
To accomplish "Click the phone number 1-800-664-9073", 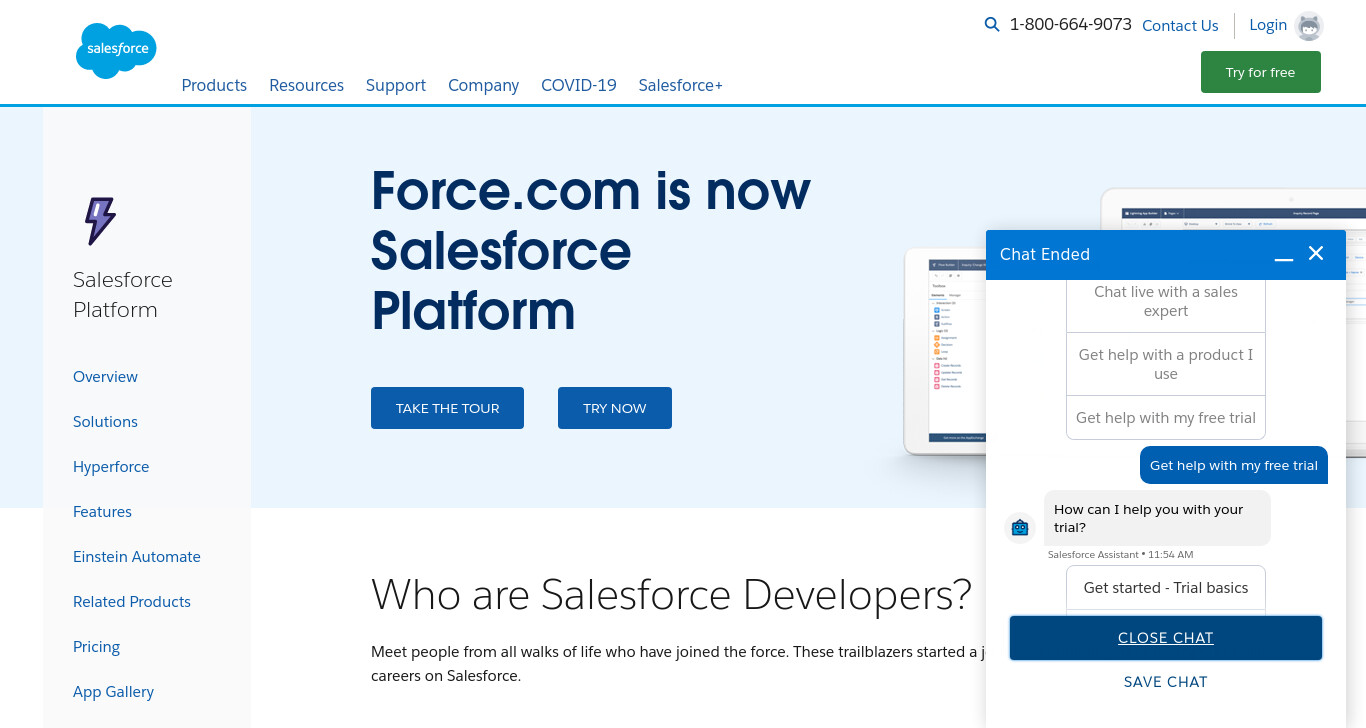I will point(1070,25).
